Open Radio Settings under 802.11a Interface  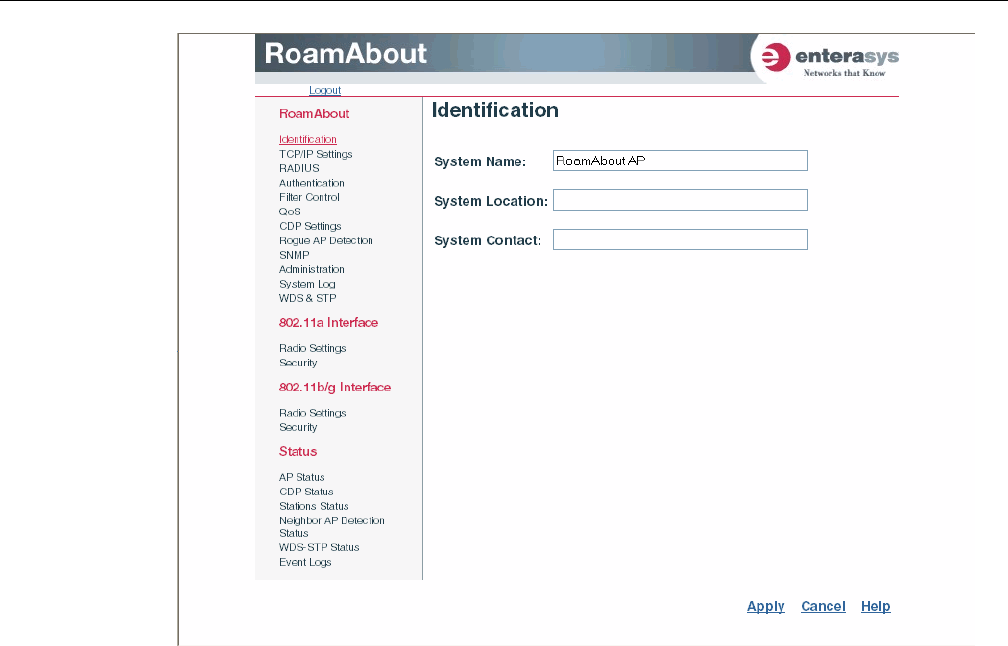pos(312,348)
